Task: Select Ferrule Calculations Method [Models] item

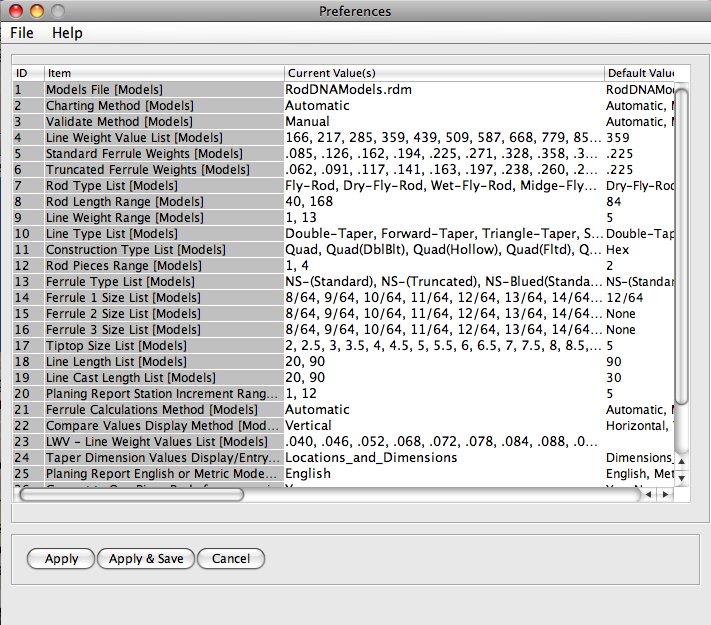Action: pyautogui.click(x=164, y=410)
